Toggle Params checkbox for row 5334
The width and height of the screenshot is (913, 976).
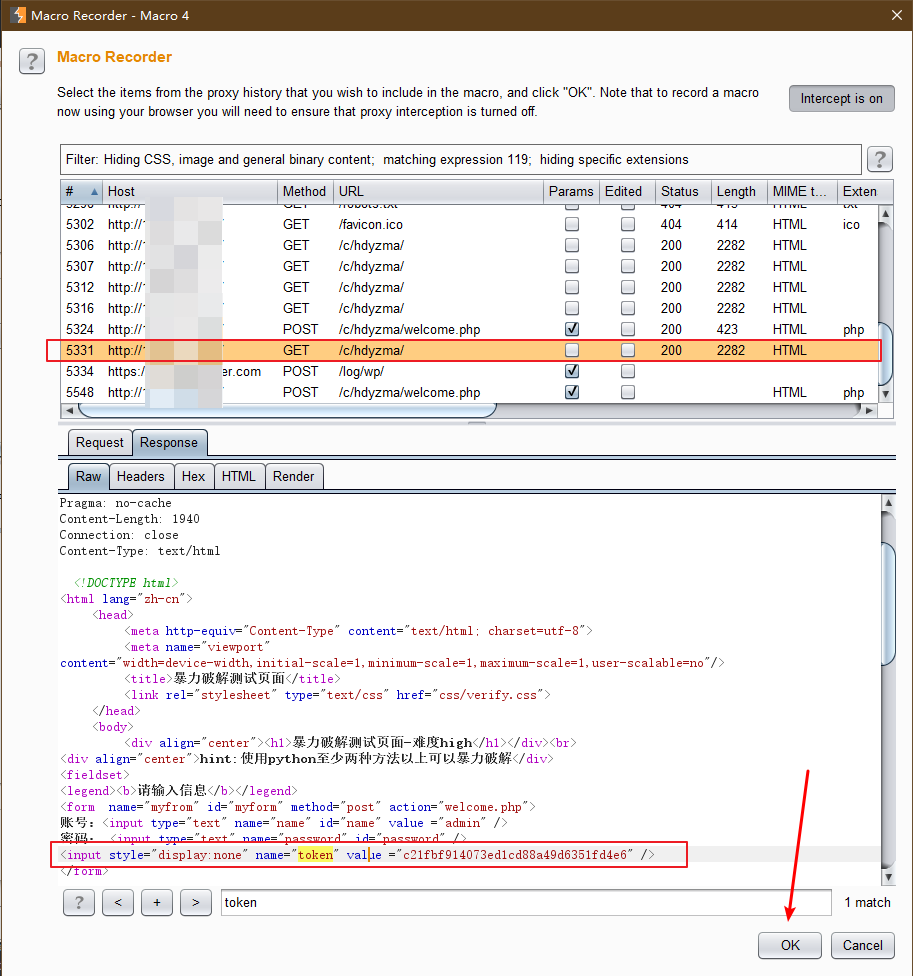[x=572, y=371]
